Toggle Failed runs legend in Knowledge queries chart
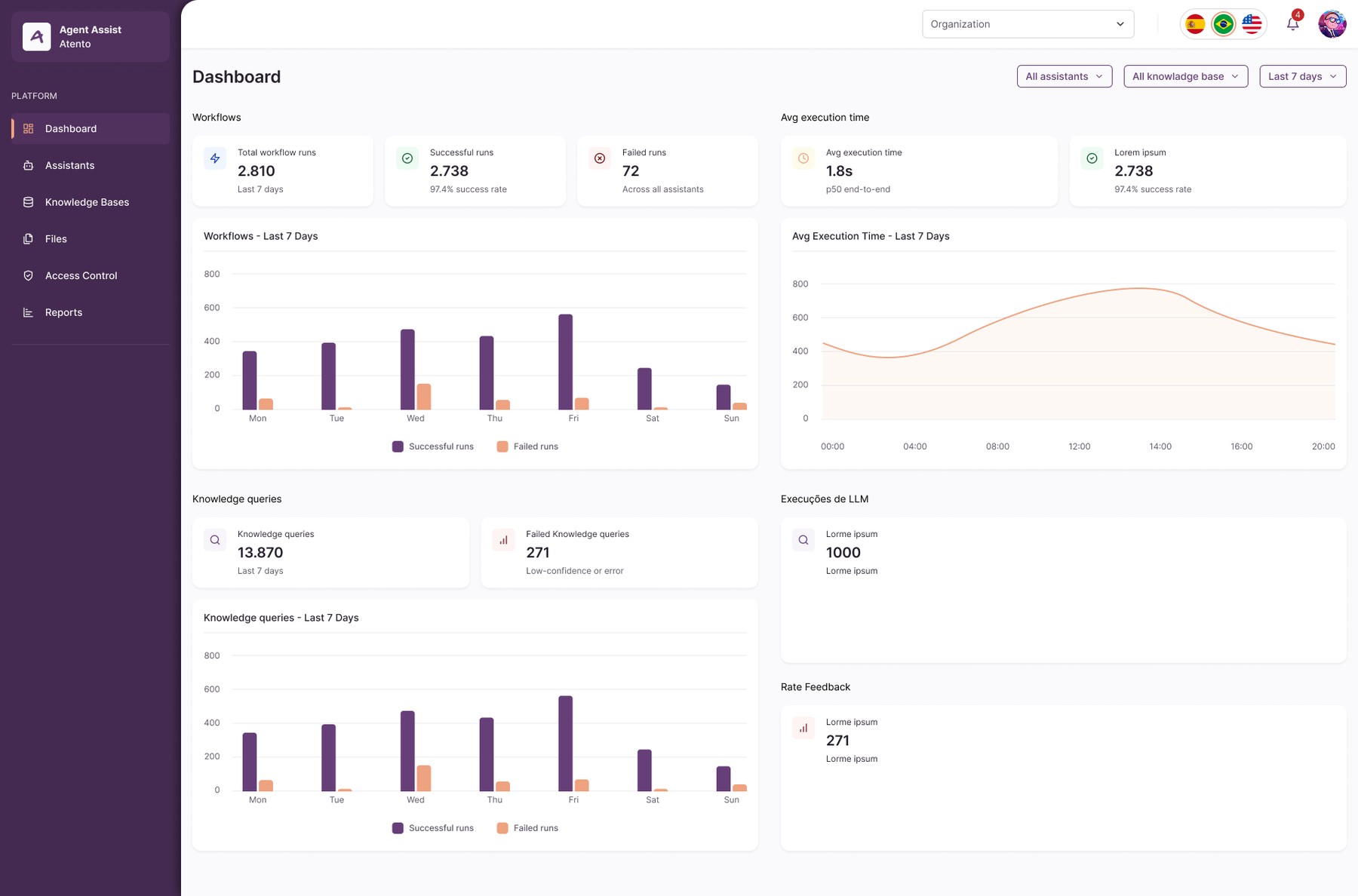1358x896 pixels. (x=527, y=828)
